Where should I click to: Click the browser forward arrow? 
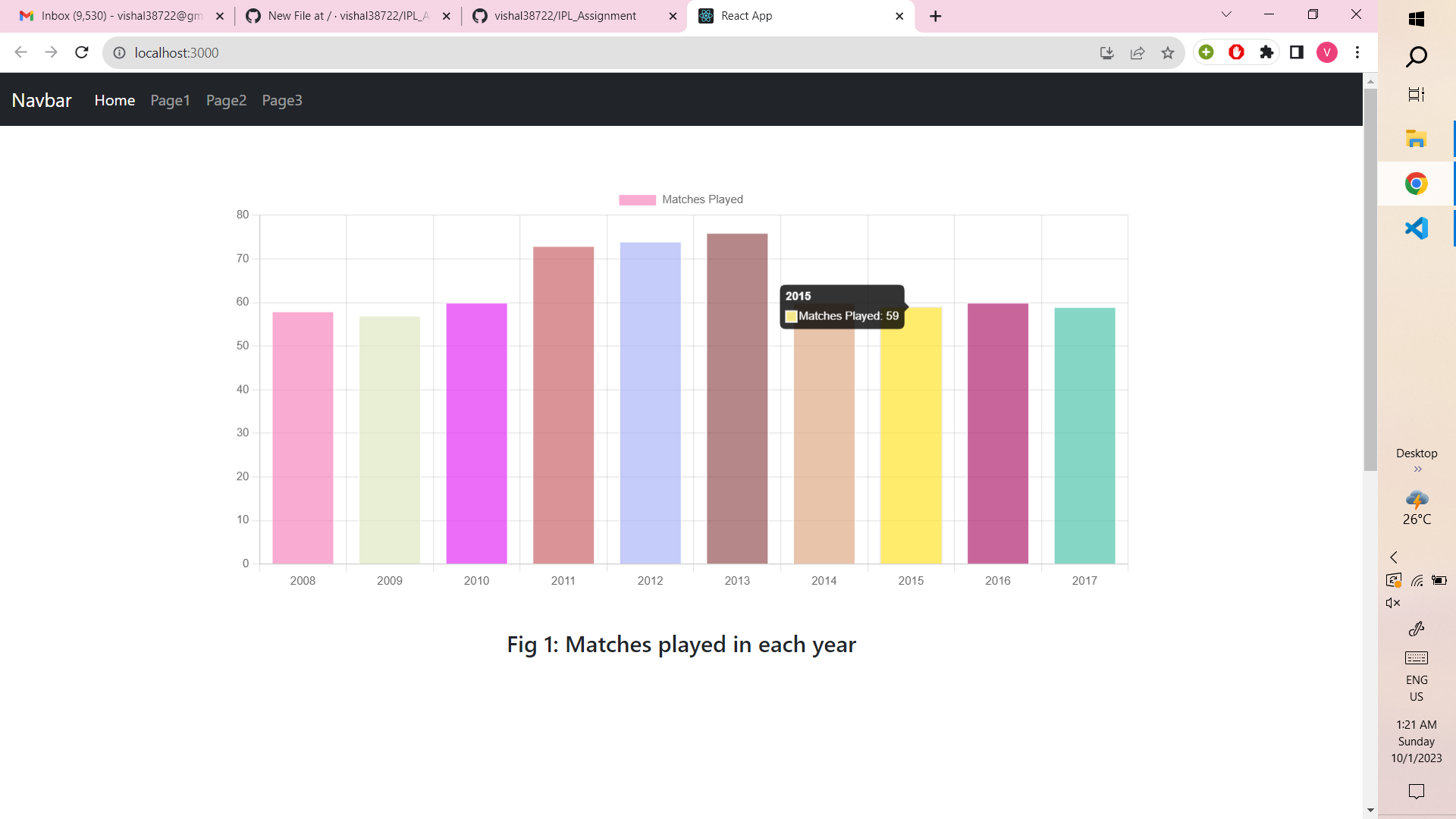(x=51, y=52)
